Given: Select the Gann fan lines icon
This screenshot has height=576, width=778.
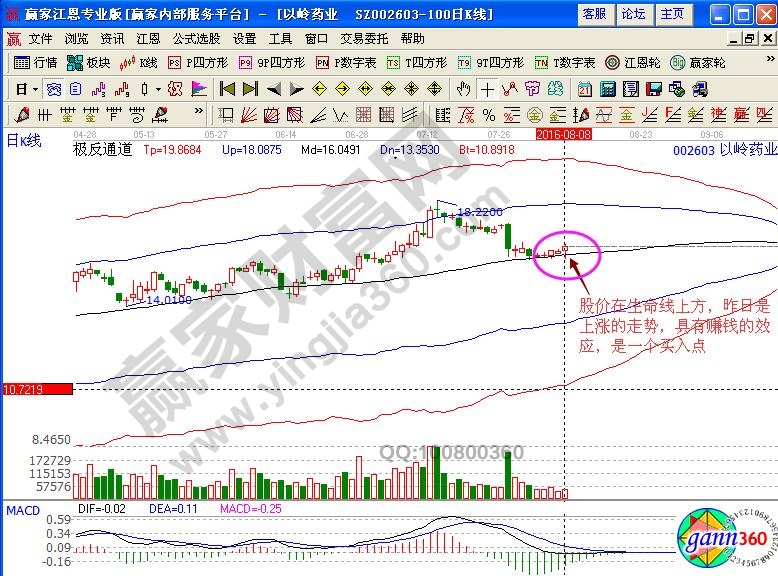Looking at the screenshot, I should click(249, 115).
